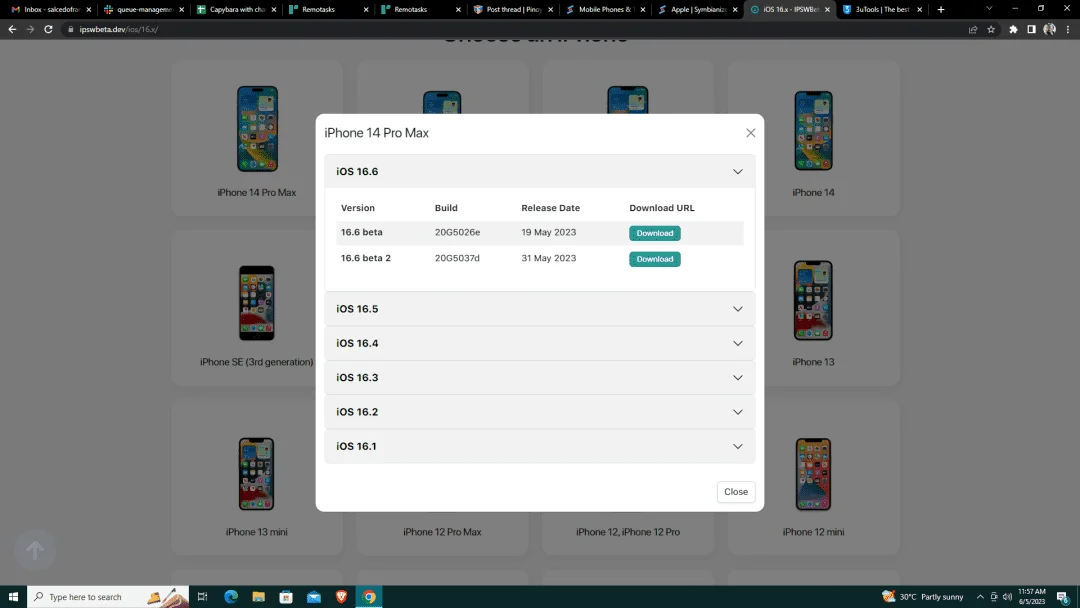Show hidden system tray icons
Viewport: 1080px width, 608px height.
[980, 597]
